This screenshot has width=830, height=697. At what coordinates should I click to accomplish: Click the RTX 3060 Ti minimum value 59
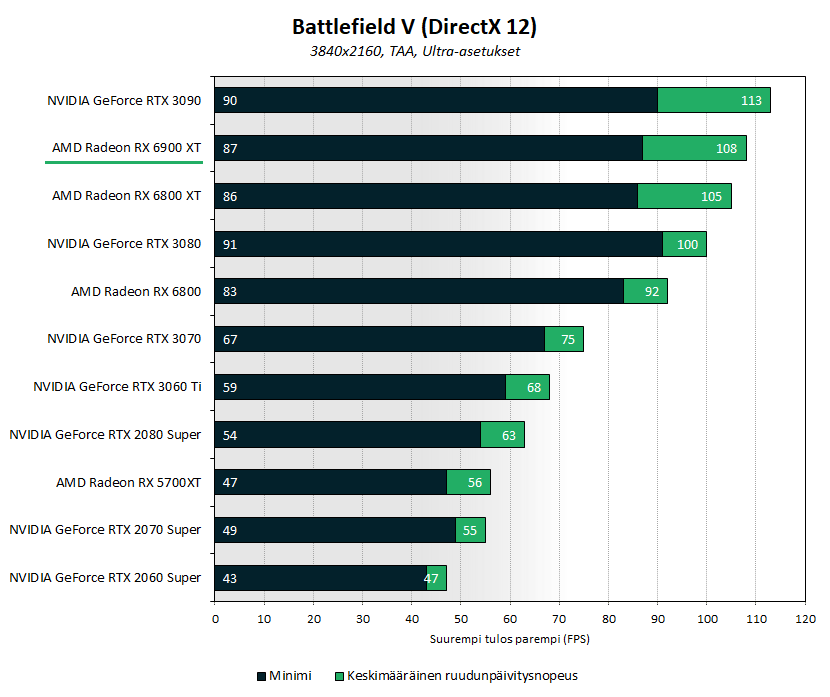click(230, 388)
